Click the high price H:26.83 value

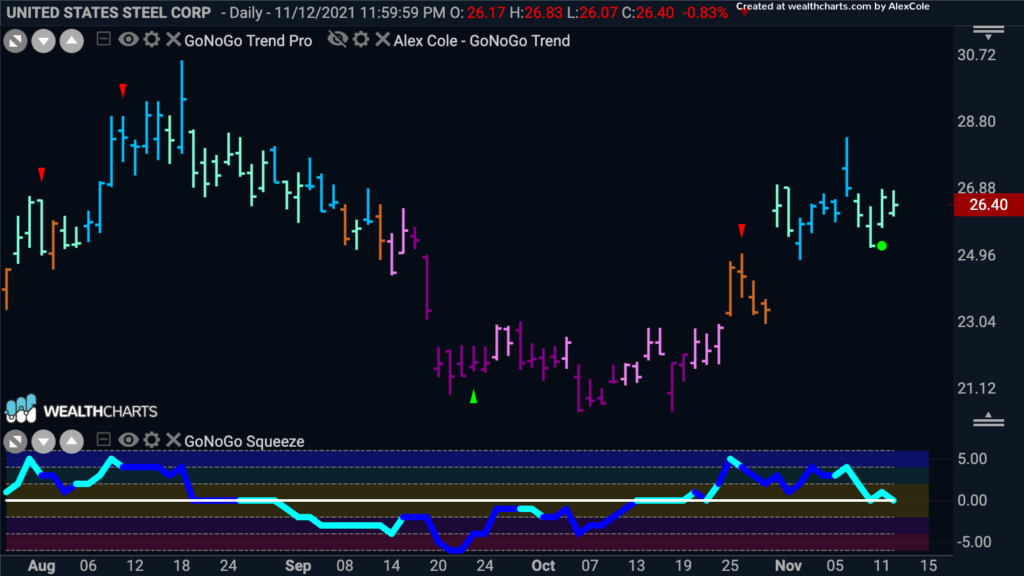pos(536,12)
